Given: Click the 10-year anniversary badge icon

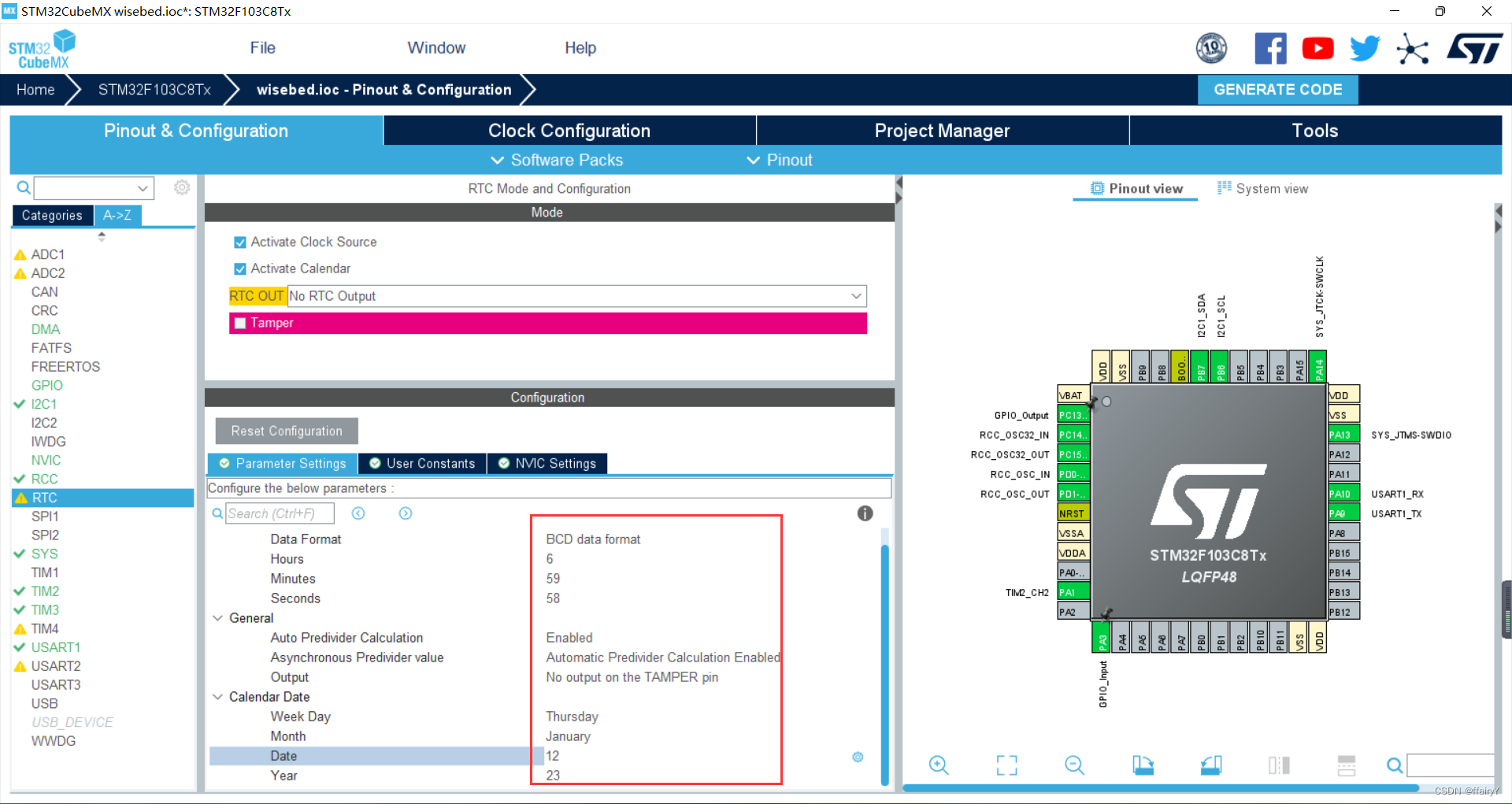Looking at the screenshot, I should 1211,49.
